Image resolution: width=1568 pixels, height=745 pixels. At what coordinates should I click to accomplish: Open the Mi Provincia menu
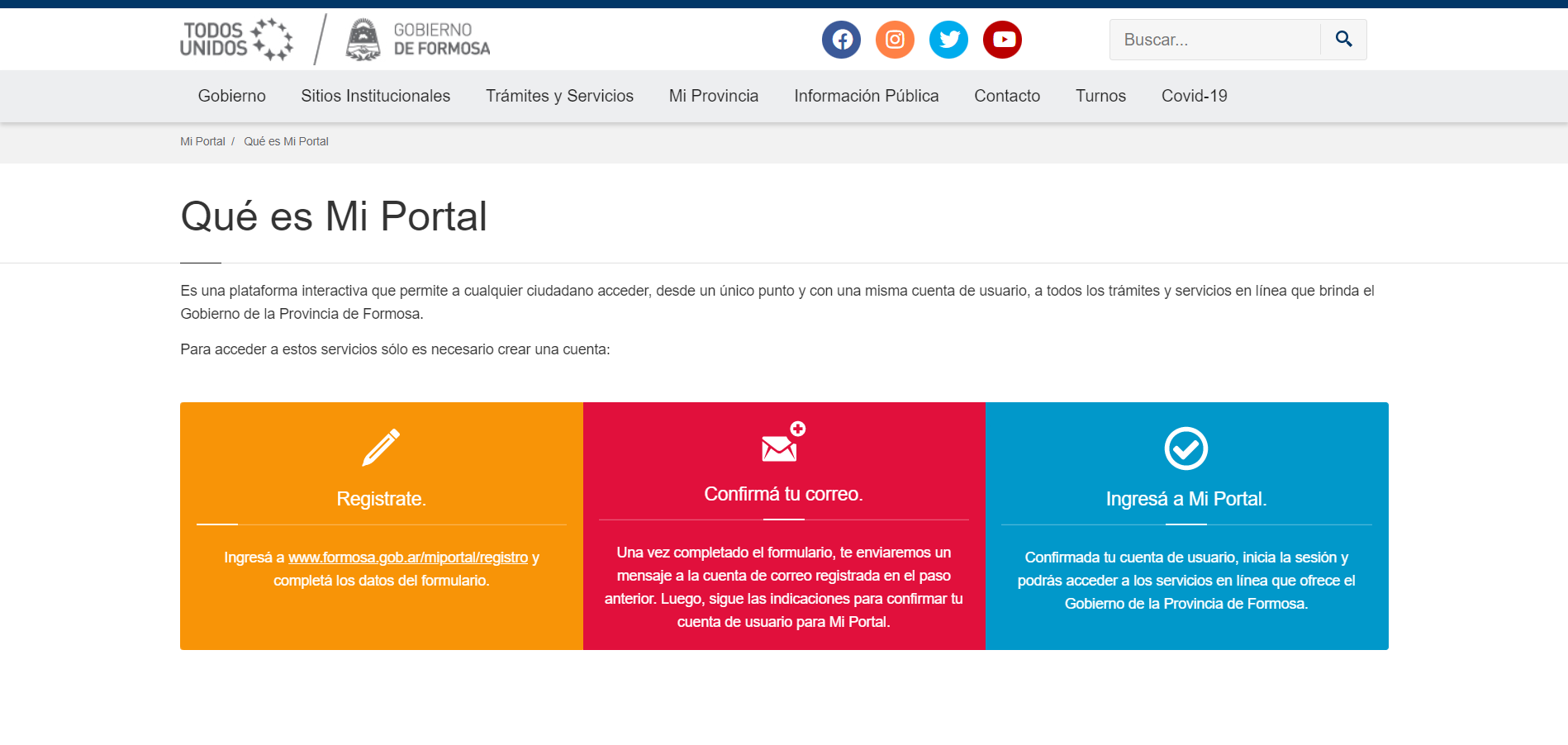pos(714,96)
